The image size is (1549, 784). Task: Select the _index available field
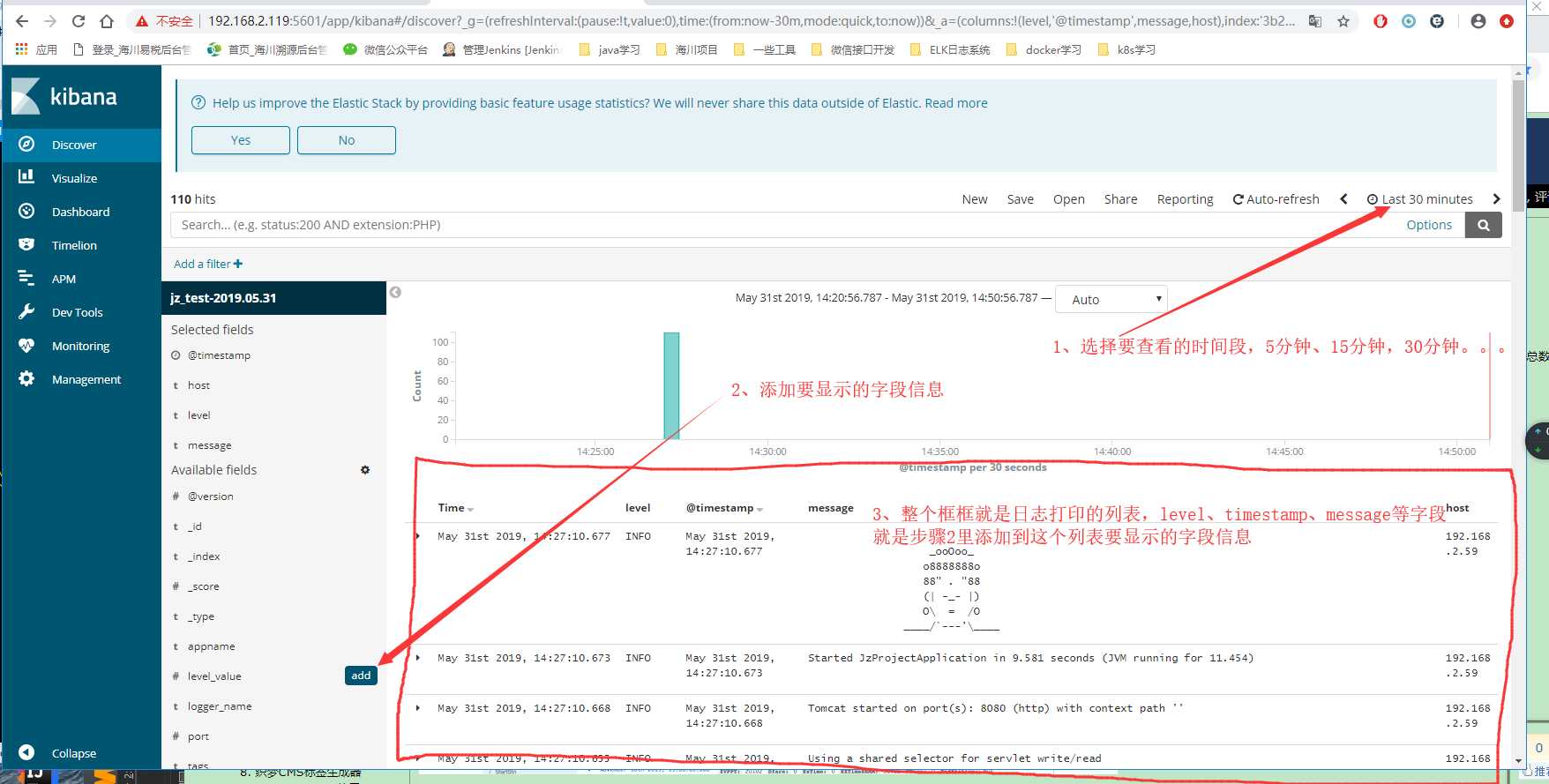[204, 556]
